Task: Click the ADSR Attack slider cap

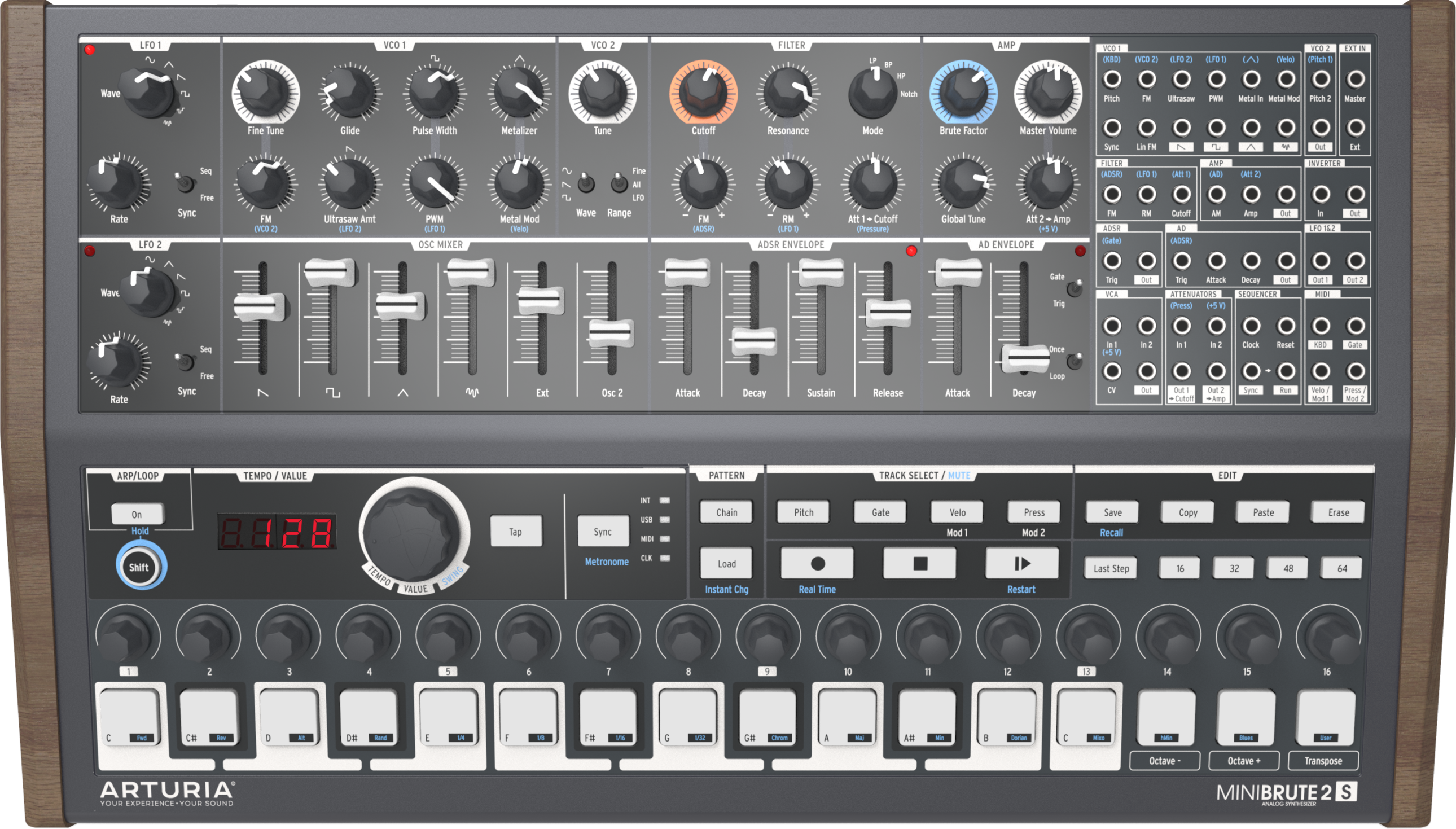Action: (686, 271)
